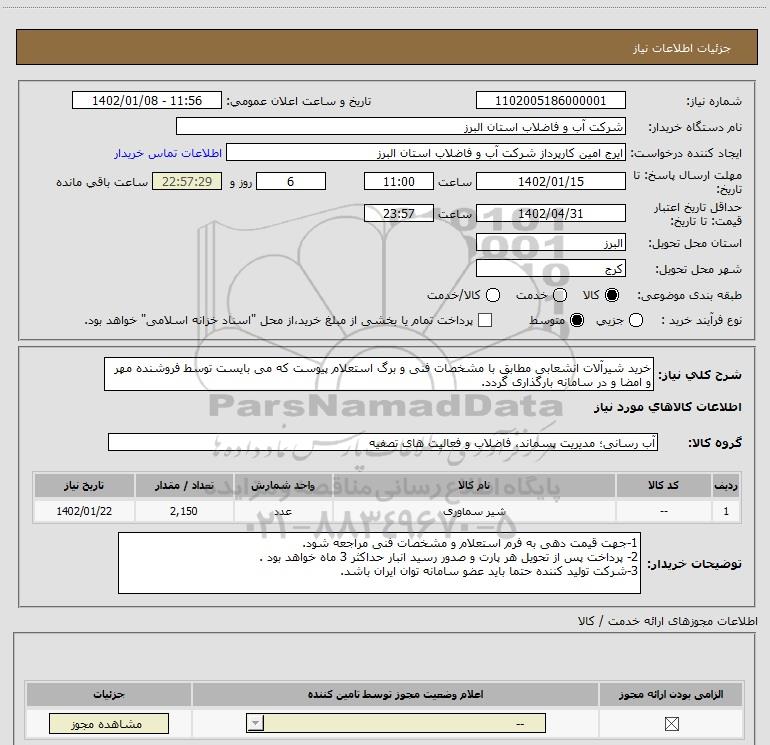This screenshot has height=745, width=770.
Task: Open the اطلاعات تماس خریدار link
Action: [x=168, y=153]
